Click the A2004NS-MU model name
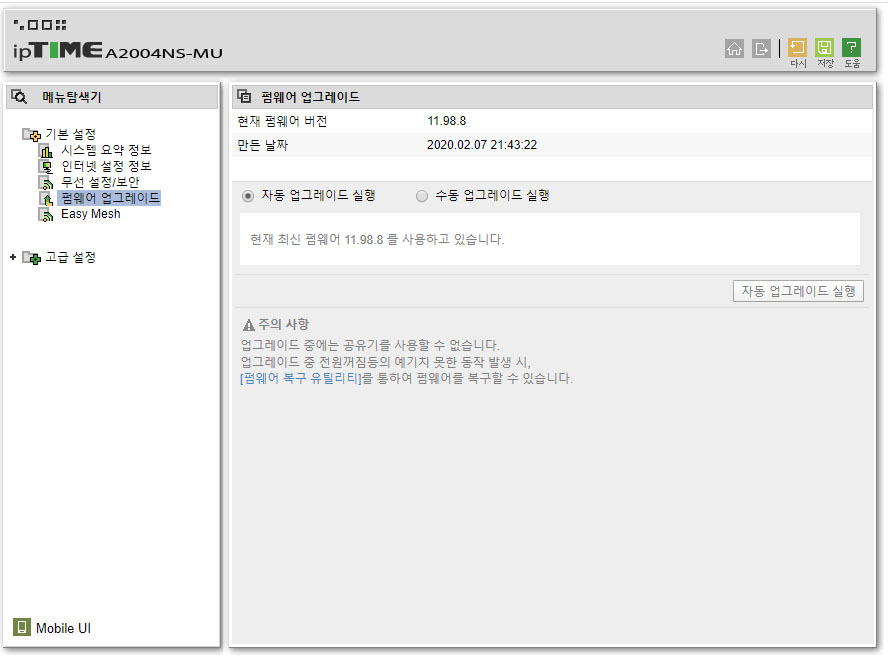888x658 pixels. [164, 53]
